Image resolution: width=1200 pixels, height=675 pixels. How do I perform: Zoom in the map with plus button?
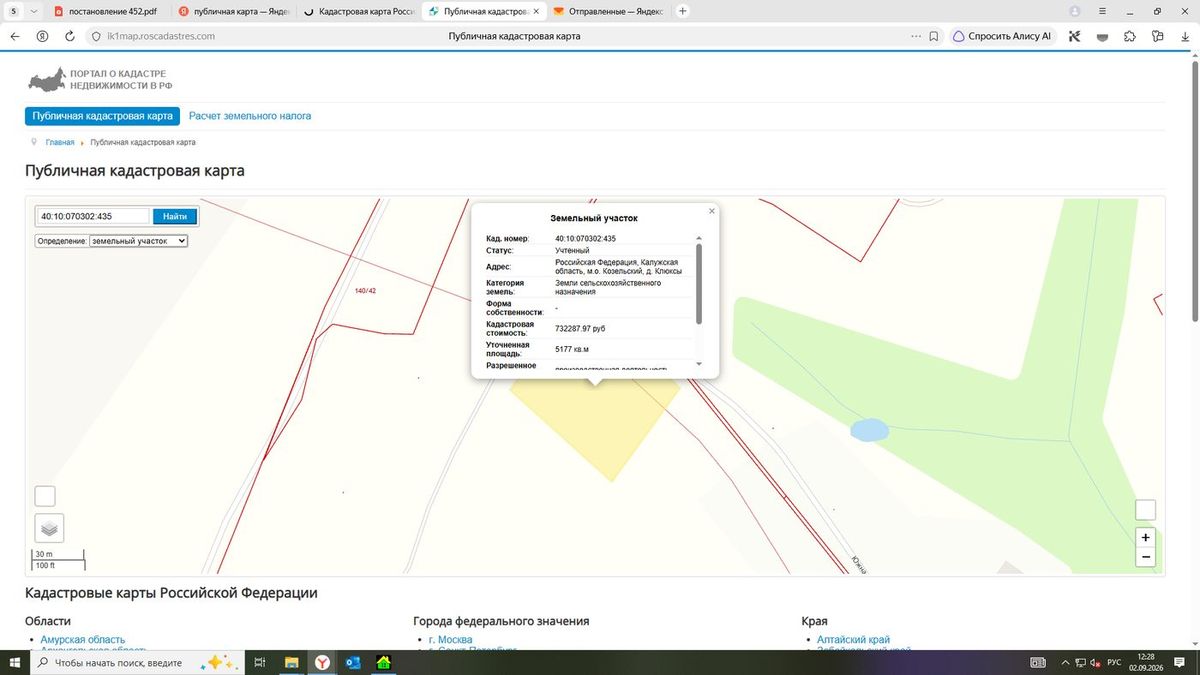[x=1146, y=537]
